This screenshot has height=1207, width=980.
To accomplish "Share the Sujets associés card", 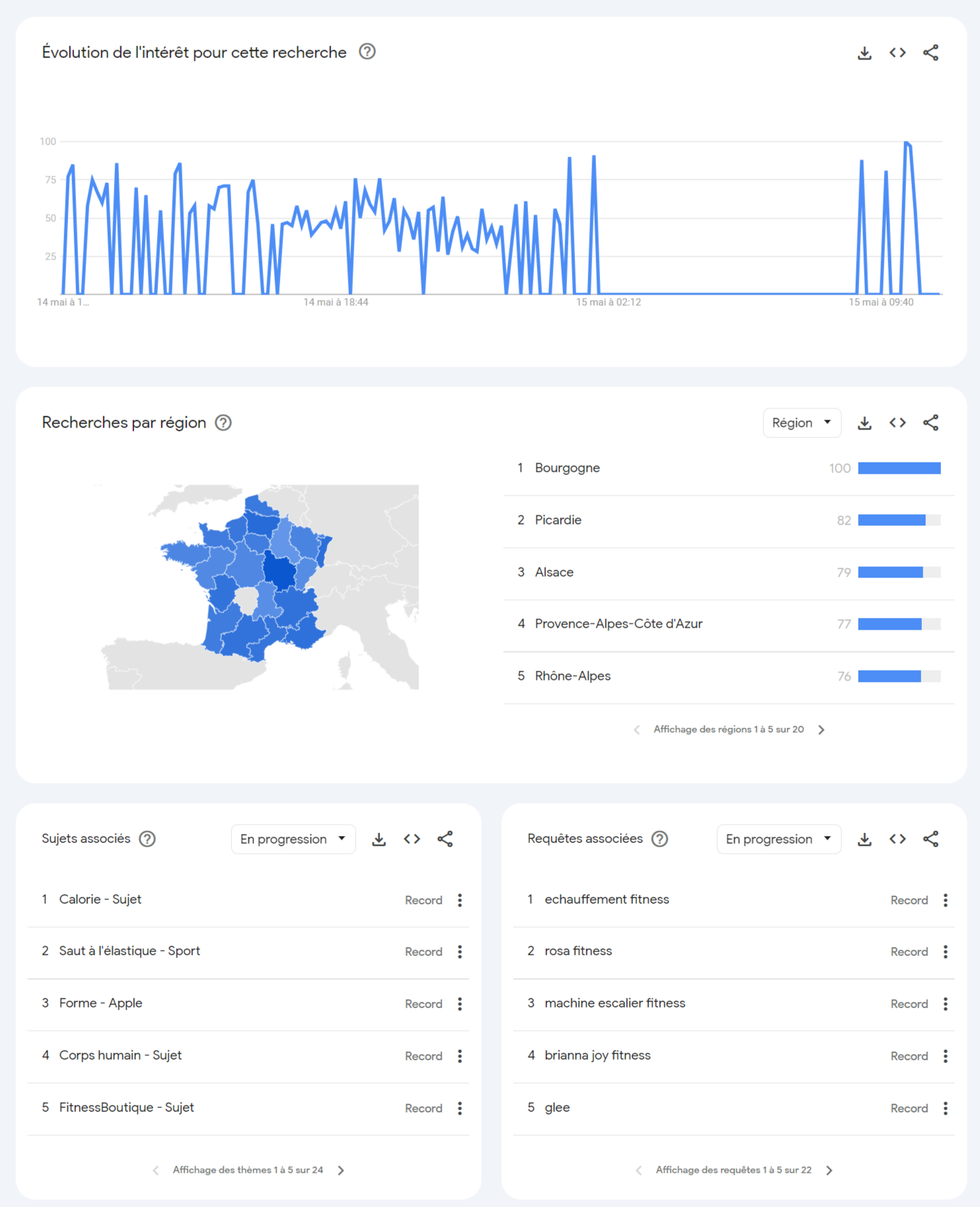I will point(445,839).
